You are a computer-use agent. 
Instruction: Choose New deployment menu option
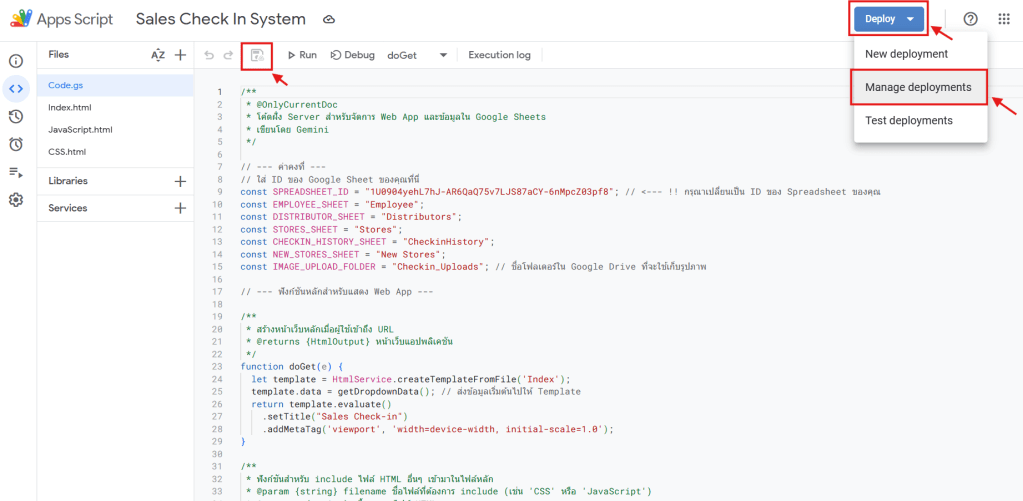coord(906,54)
